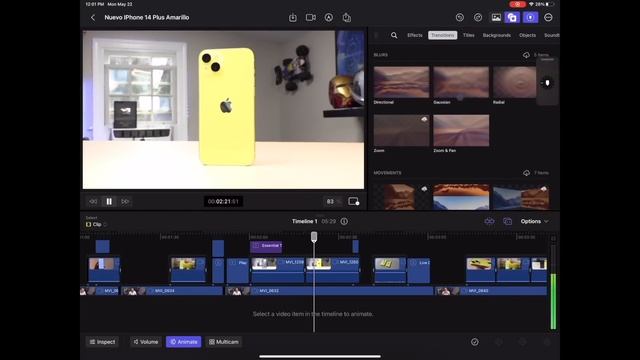Click the timeline clip-appearance icon beside Options
Image resolution: width=640 pixels, height=360 pixels.
point(507,221)
